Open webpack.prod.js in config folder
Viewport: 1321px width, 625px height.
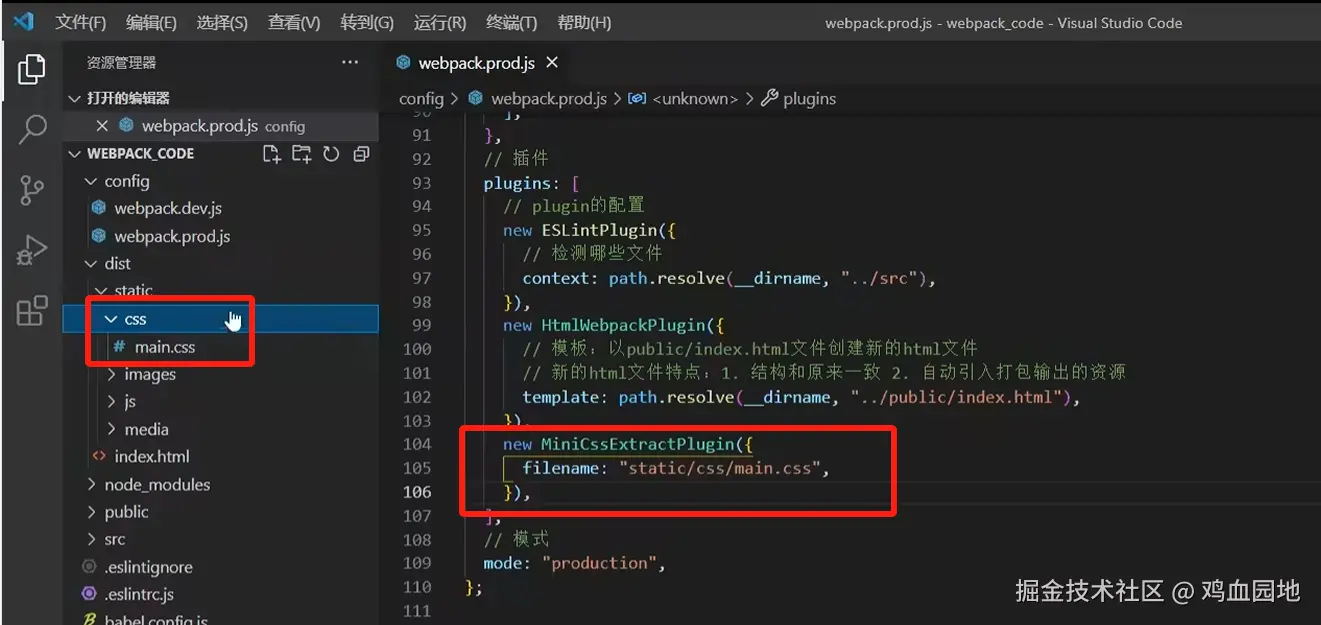pyautogui.click(x=172, y=236)
